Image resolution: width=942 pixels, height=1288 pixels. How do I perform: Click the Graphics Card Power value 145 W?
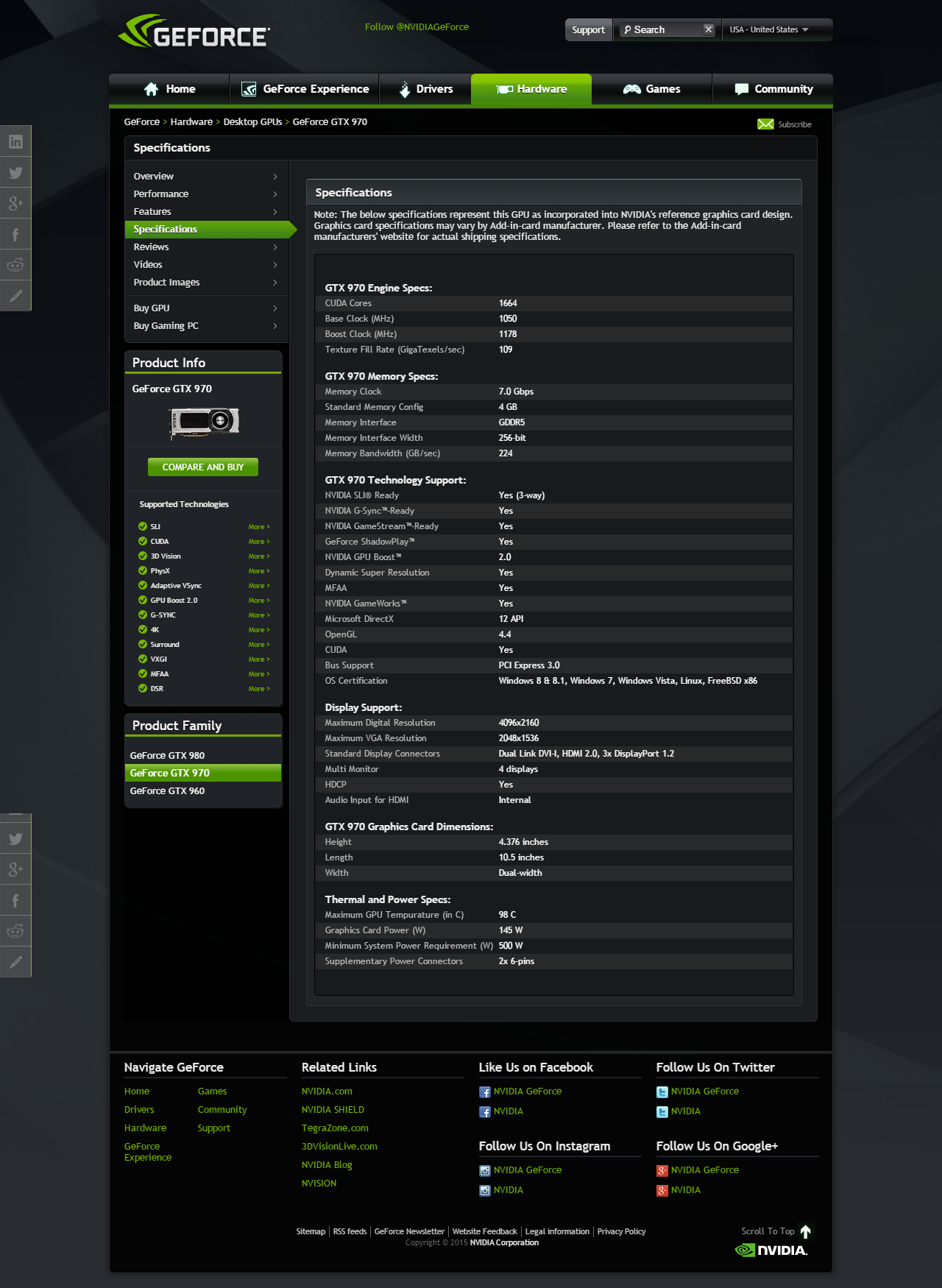click(511, 930)
